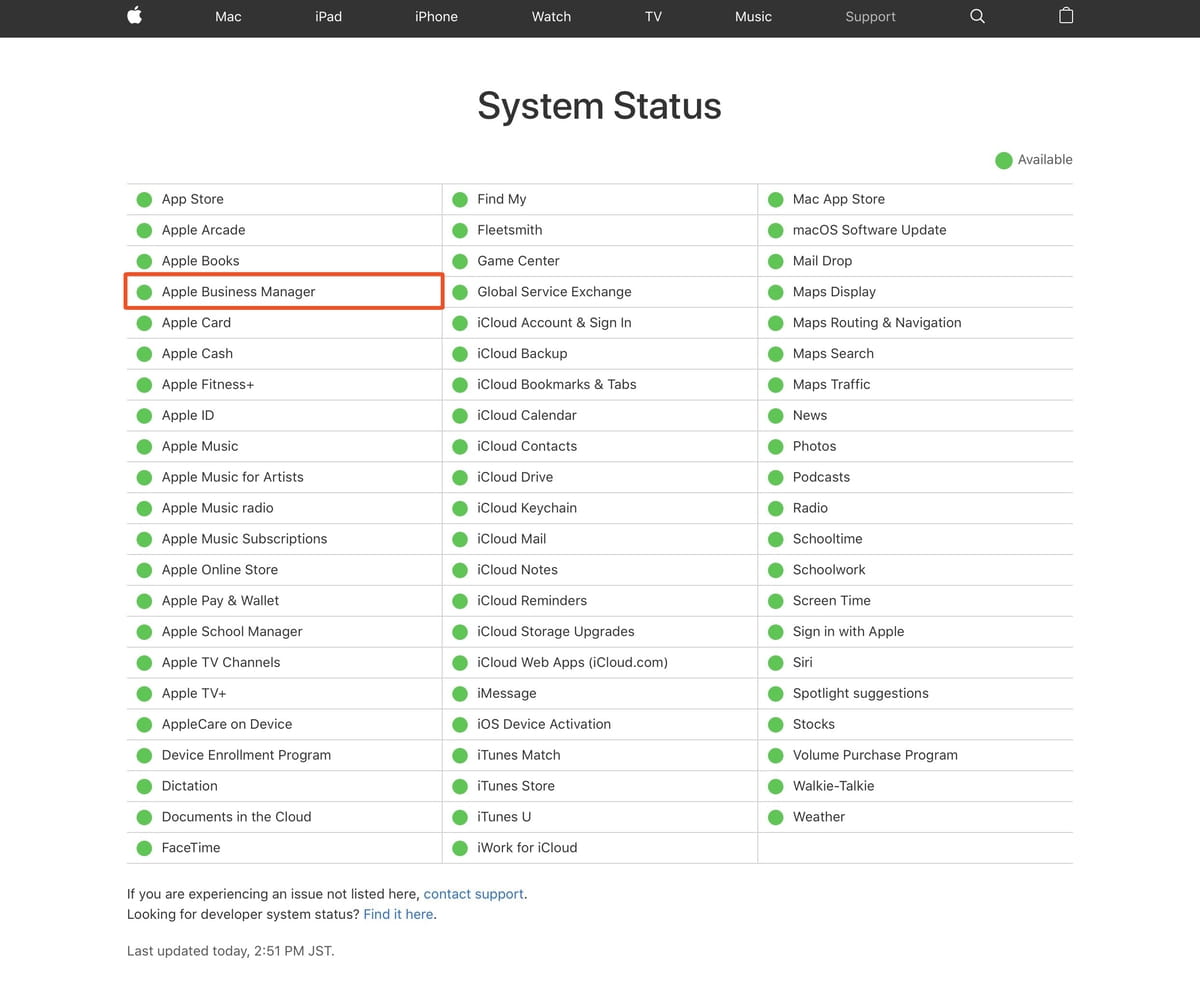Click iCloud Bookmarks & Tabs entry
The width and height of the screenshot is (1200, 984).
click(x=556, y=385)
